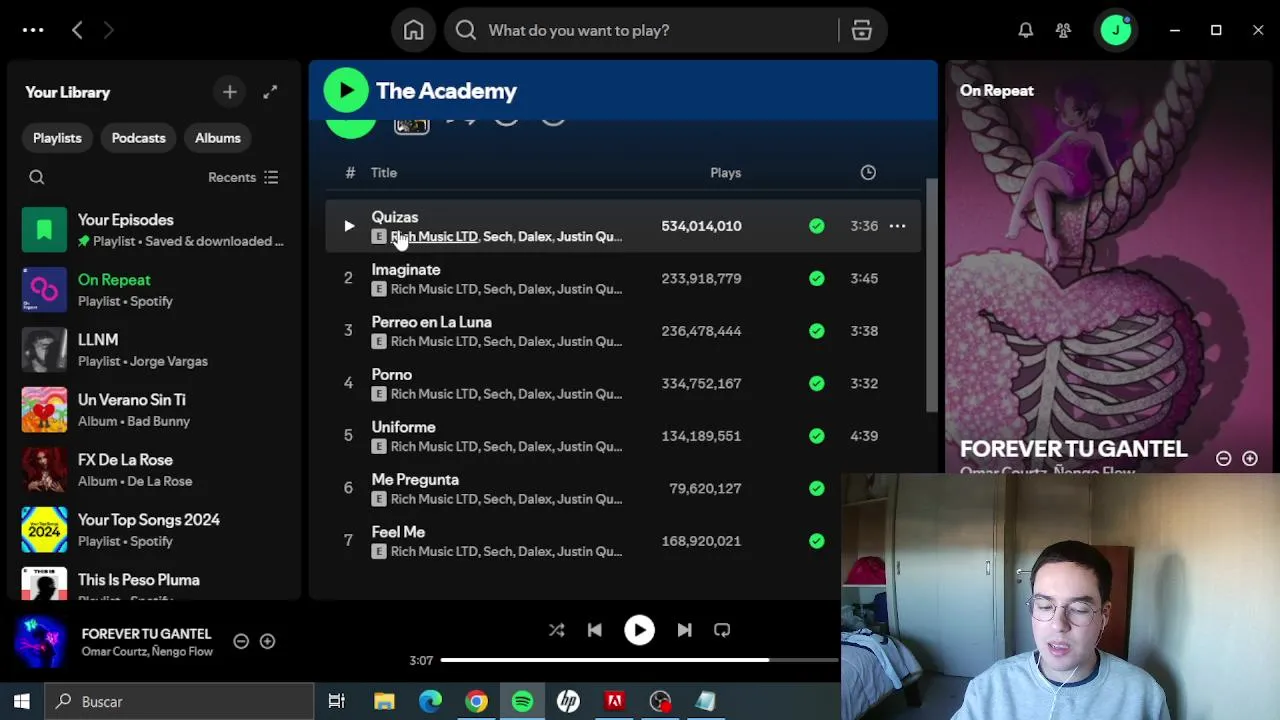Image resolution: width=1280 pixels, height=720 pixels.
Task: Click plus icon in the On Repeat panel
Action: tap(1250, 459)
